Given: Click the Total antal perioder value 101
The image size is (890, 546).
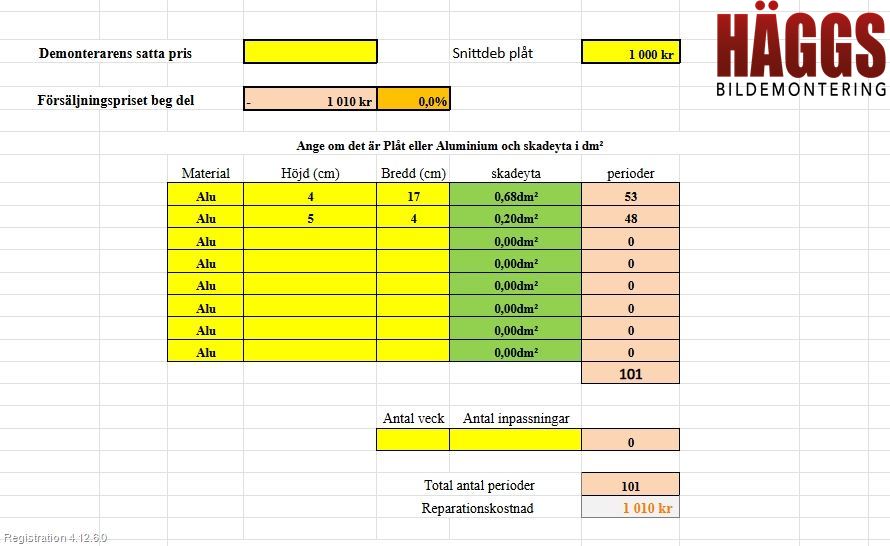Looking at the screenshot, I should pyautogui.click(x=631, y=485).
